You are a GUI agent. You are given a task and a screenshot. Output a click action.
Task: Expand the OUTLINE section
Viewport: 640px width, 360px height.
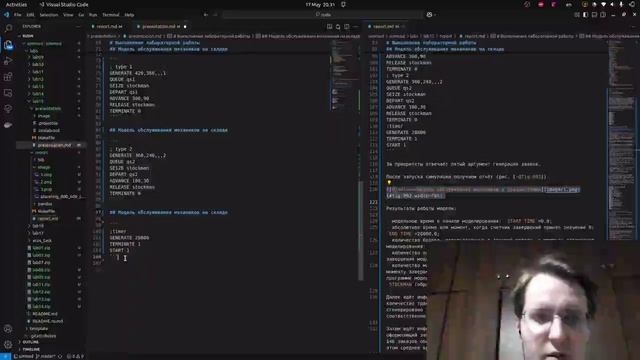pos(31,342)
